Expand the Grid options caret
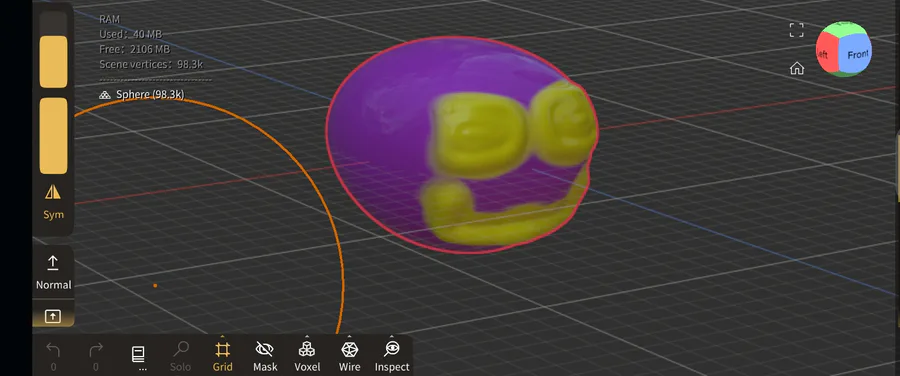 point(223,337)
